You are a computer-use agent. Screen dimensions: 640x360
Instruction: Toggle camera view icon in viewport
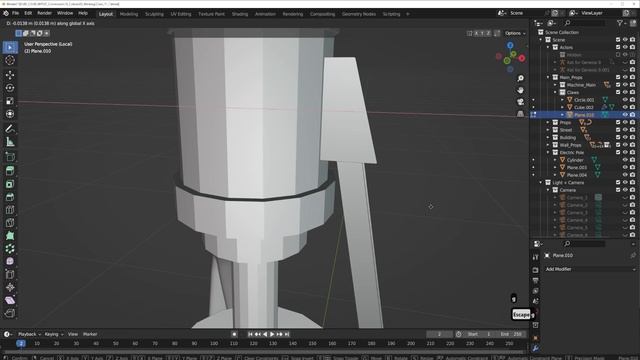pos(520,102)
